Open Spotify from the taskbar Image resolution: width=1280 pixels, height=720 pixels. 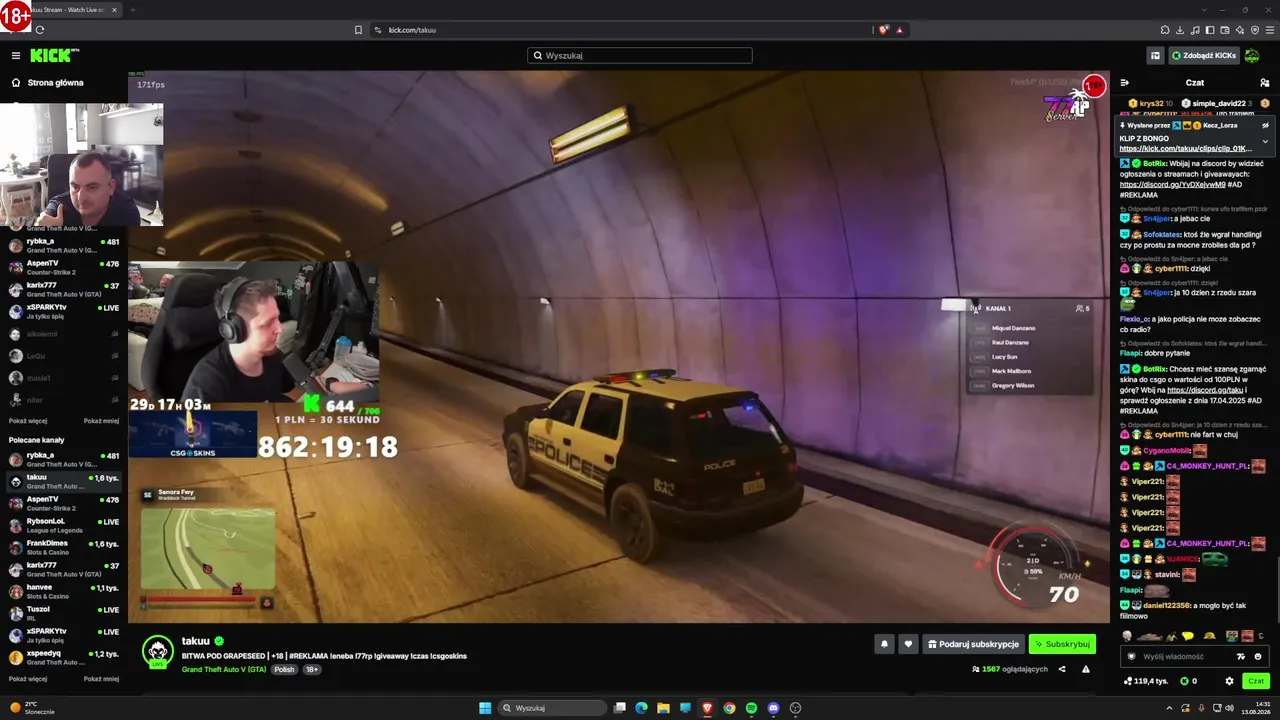click(x=751, y=708)
